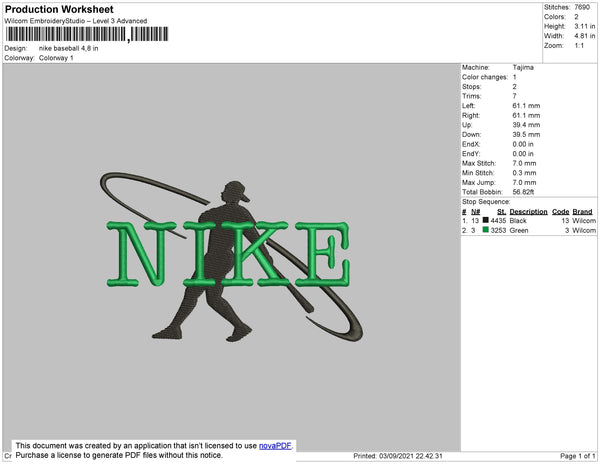Click the Down value '39.5 mm'
Viewport: 600px width, 464px height.
[526, 134]
